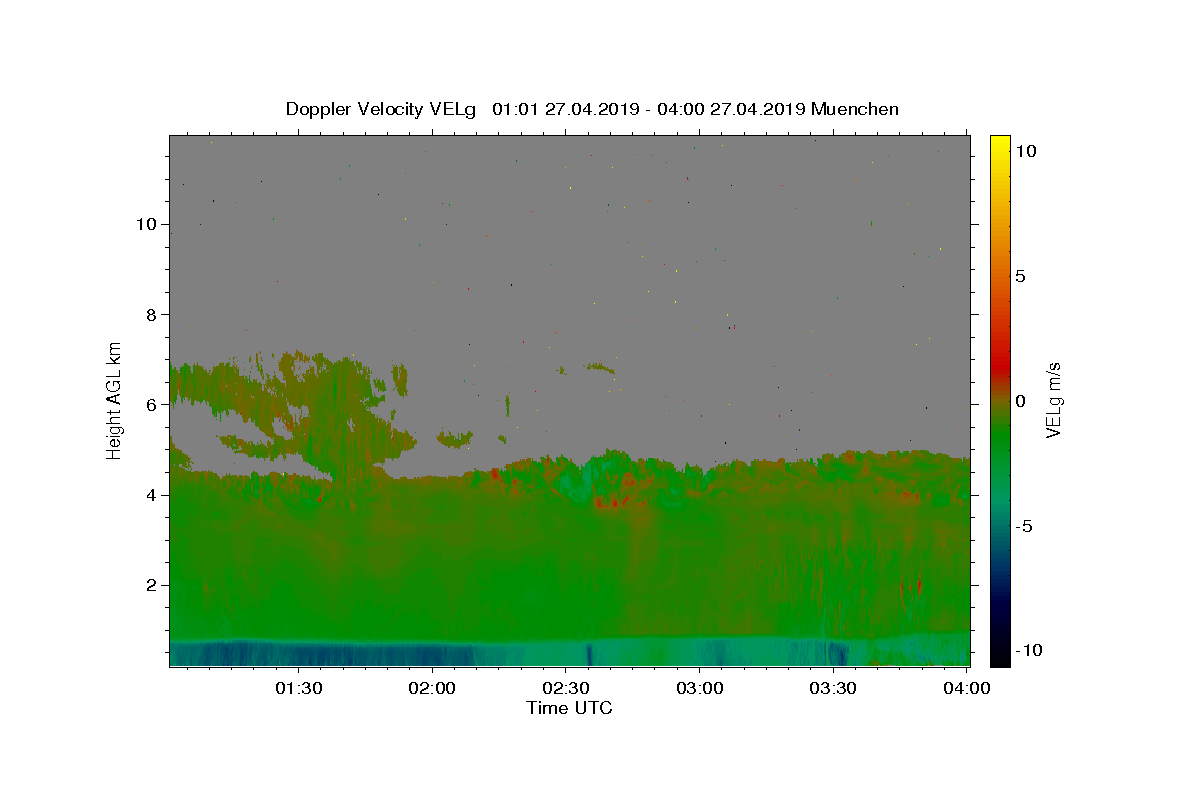Click the colorbar tick label 10
This screenshot has width=1200, height=800.
click(1027, 150)
